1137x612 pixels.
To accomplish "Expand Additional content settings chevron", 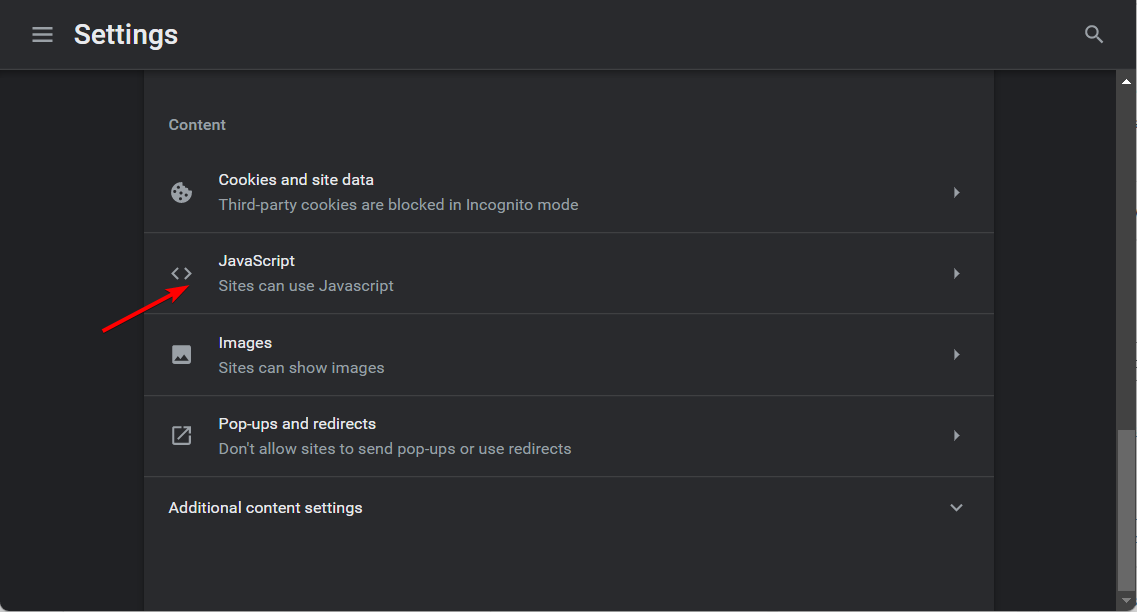I will [x=956, y=508].
